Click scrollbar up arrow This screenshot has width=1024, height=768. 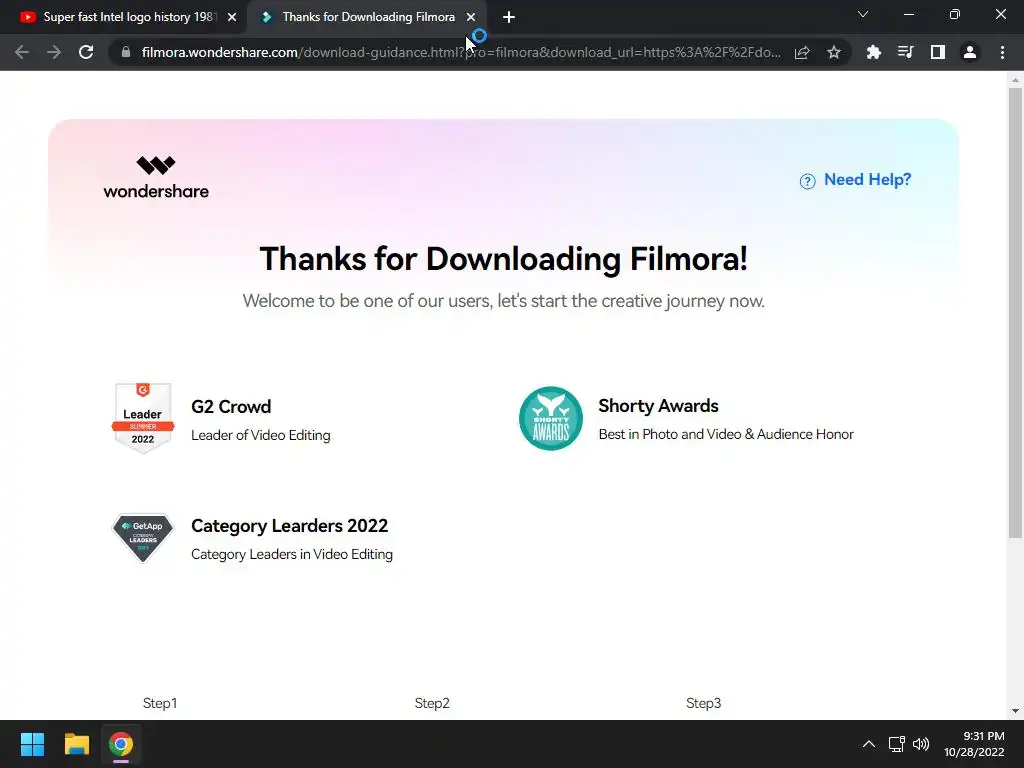click(1015, 80)
